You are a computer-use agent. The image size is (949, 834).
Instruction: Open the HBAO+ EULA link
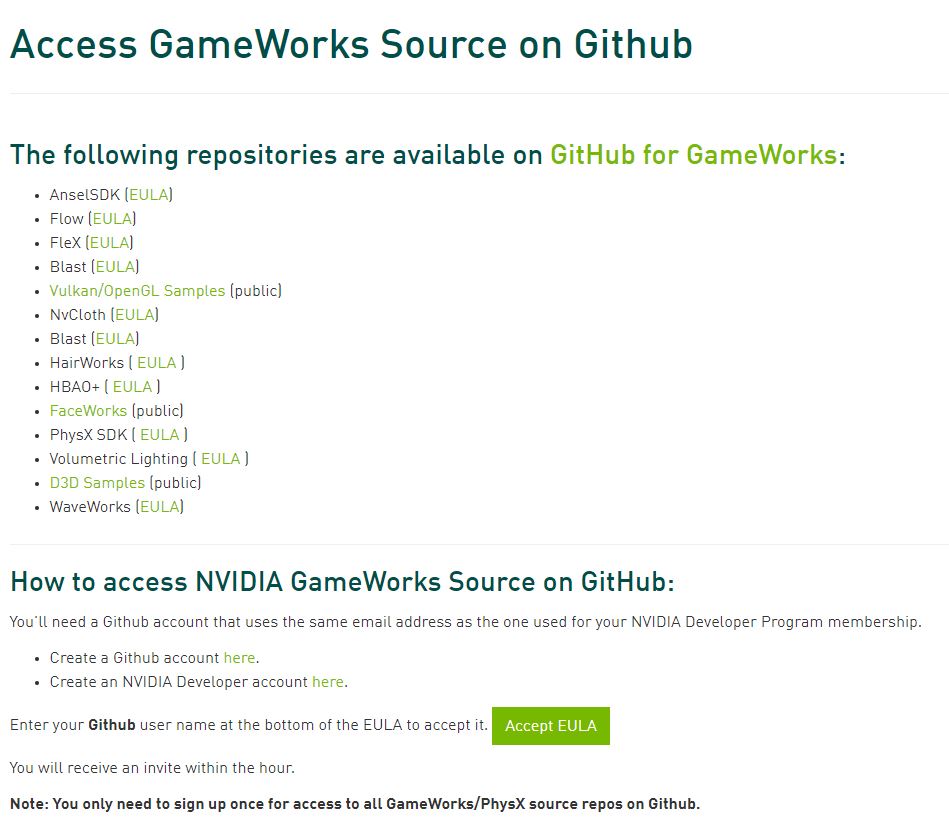click(133, 387)
